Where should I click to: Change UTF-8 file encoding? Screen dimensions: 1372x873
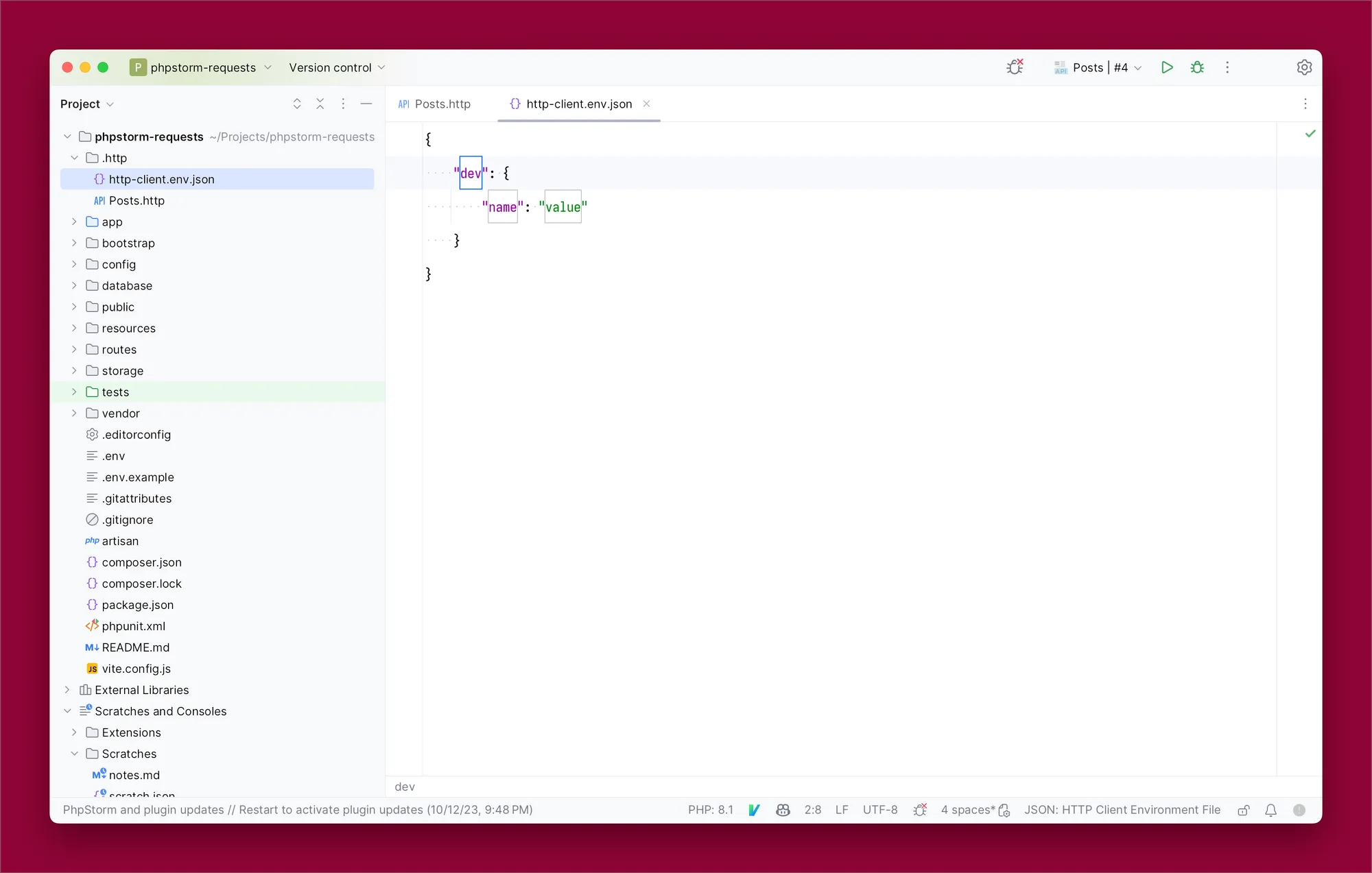coord(880,810)
